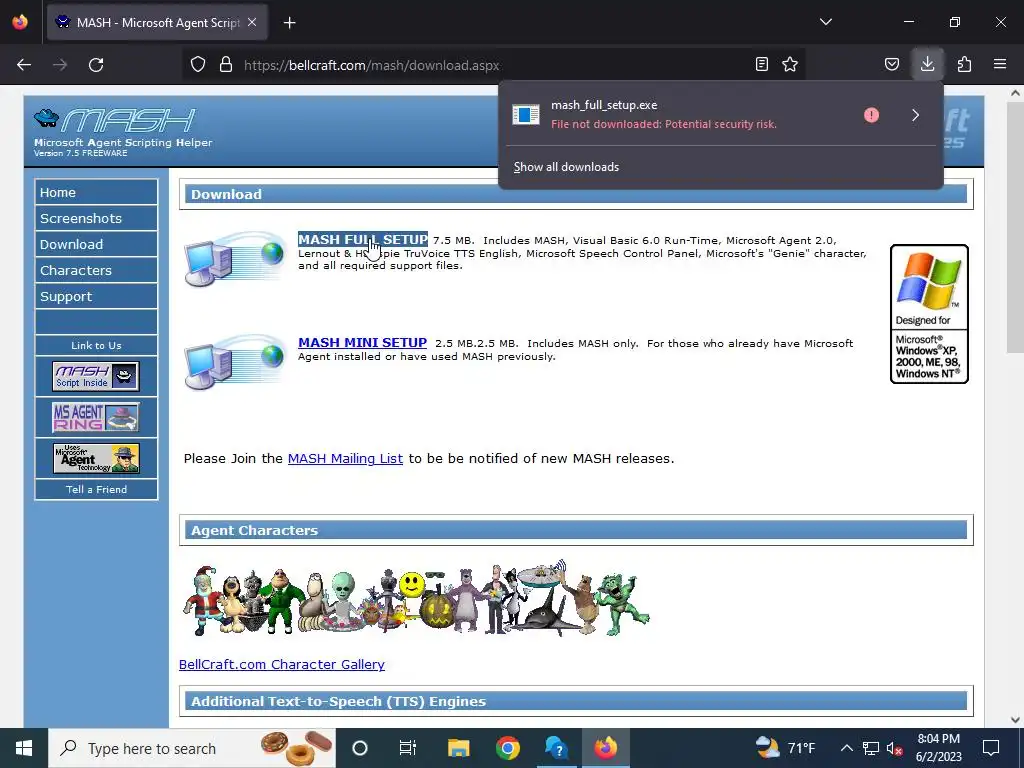This screenshot has width=1024, height=768.
Task: Click the MASH Script Inside badge
Action: click(96, 376)
